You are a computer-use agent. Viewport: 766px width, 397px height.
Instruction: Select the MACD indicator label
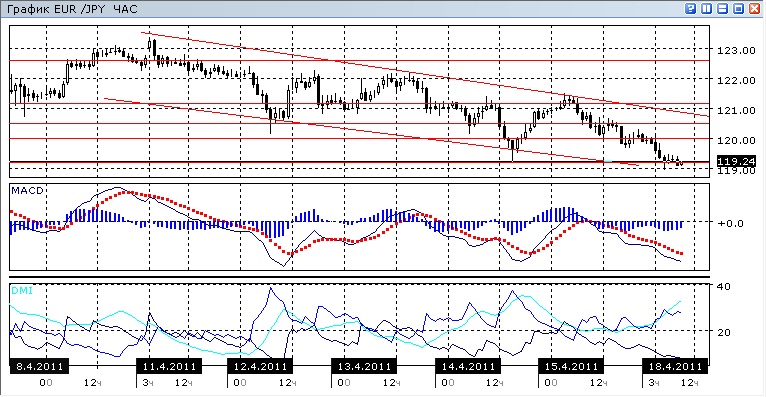[27, 190]
